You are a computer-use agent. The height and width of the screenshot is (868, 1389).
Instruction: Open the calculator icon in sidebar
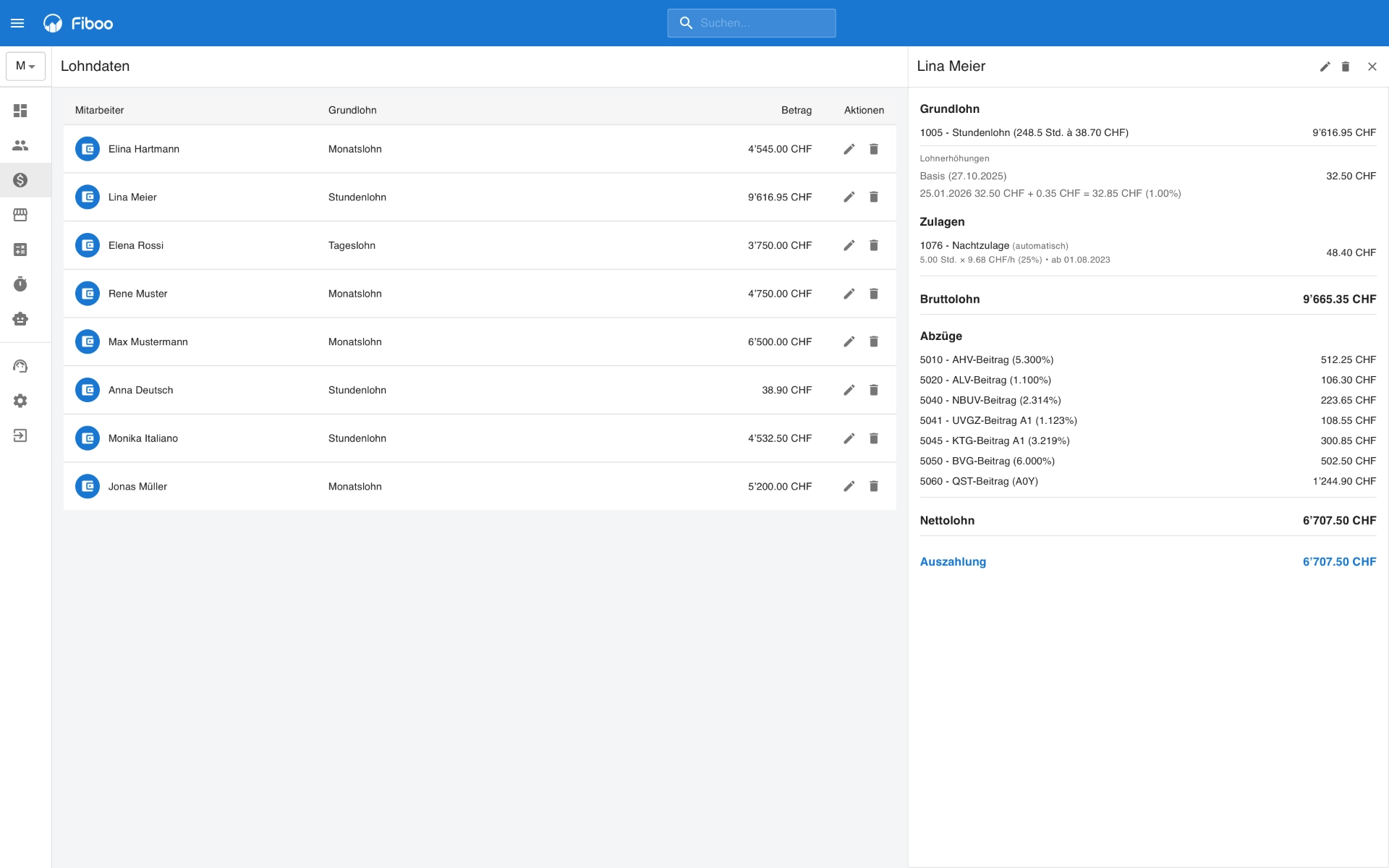point(20,250)
